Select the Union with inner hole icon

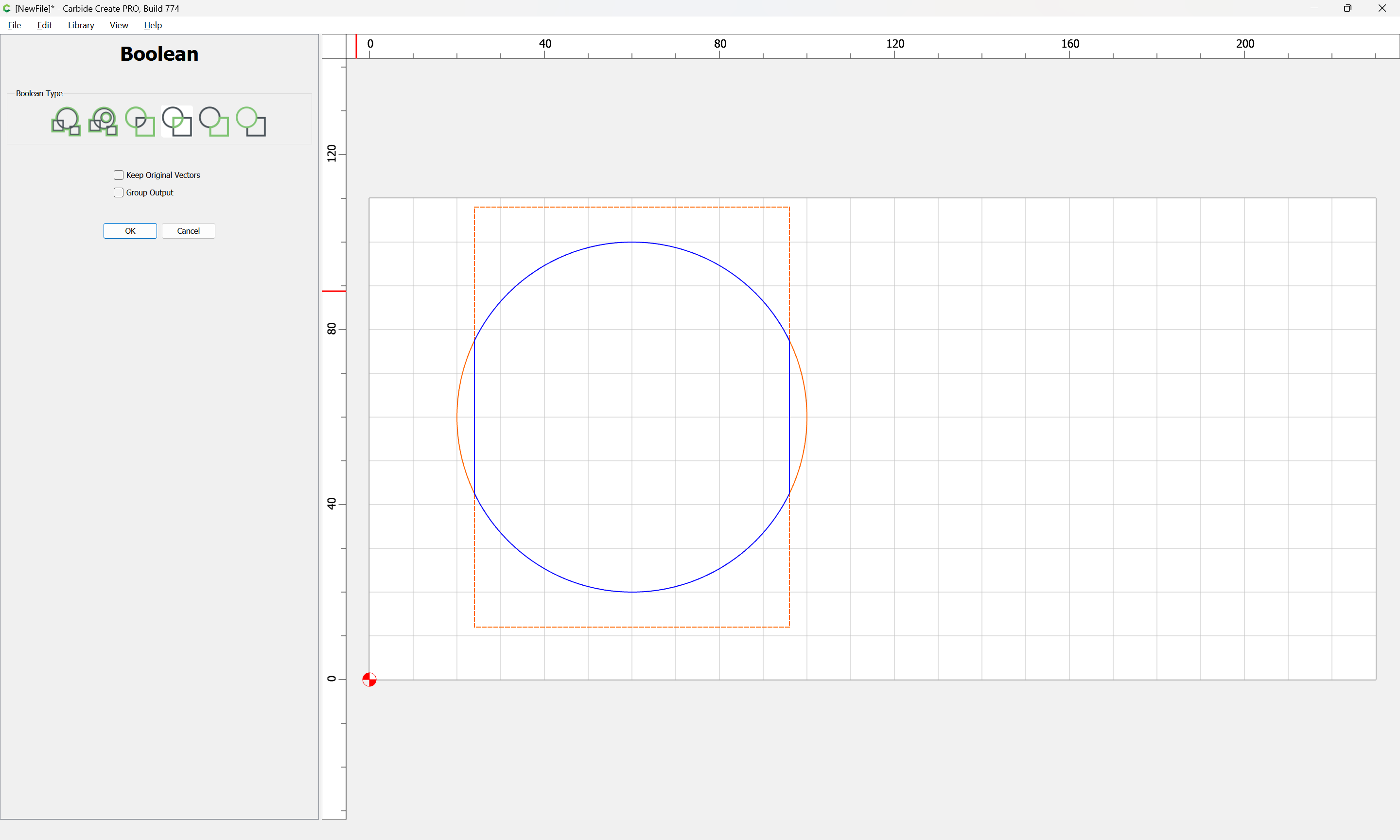(x=104, y=121)
